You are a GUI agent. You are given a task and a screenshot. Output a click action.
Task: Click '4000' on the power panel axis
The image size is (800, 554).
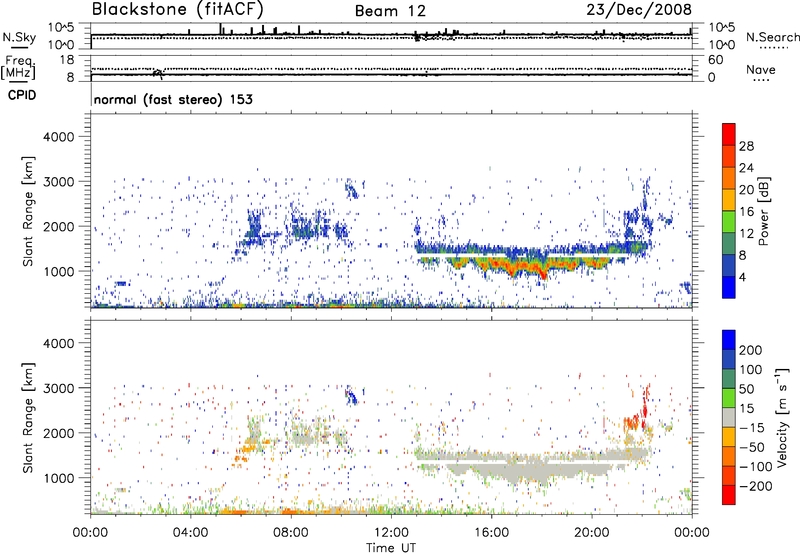click(58, 137)
